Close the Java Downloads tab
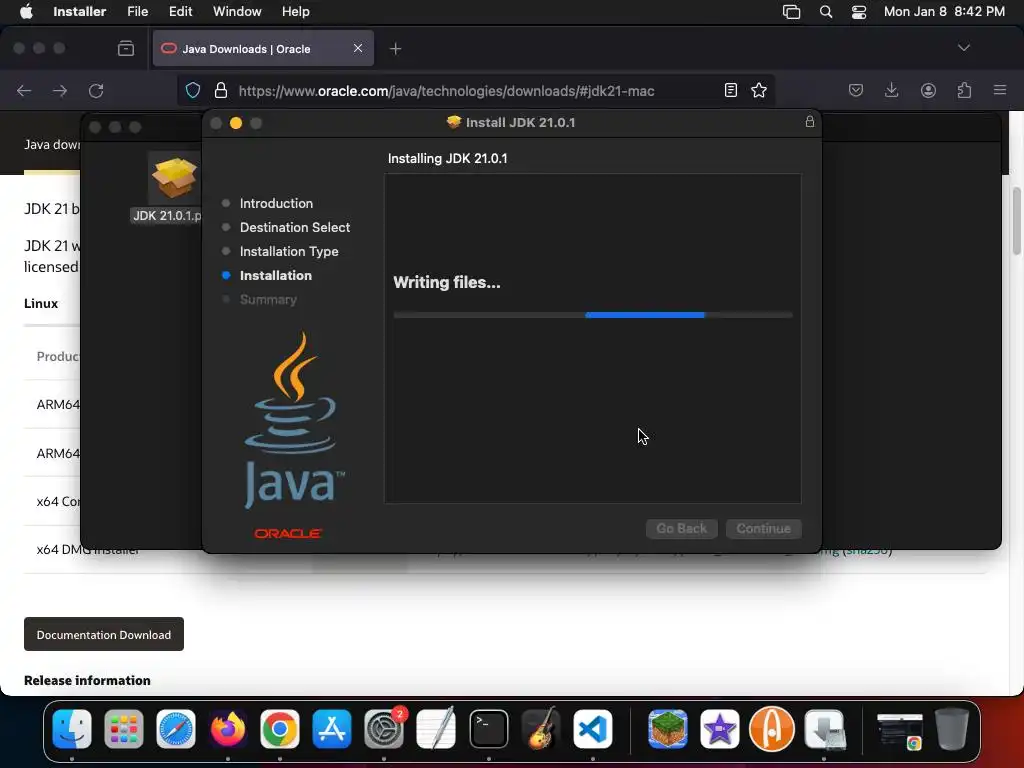This screenshot has width=1024, height=768. [358, 48]
